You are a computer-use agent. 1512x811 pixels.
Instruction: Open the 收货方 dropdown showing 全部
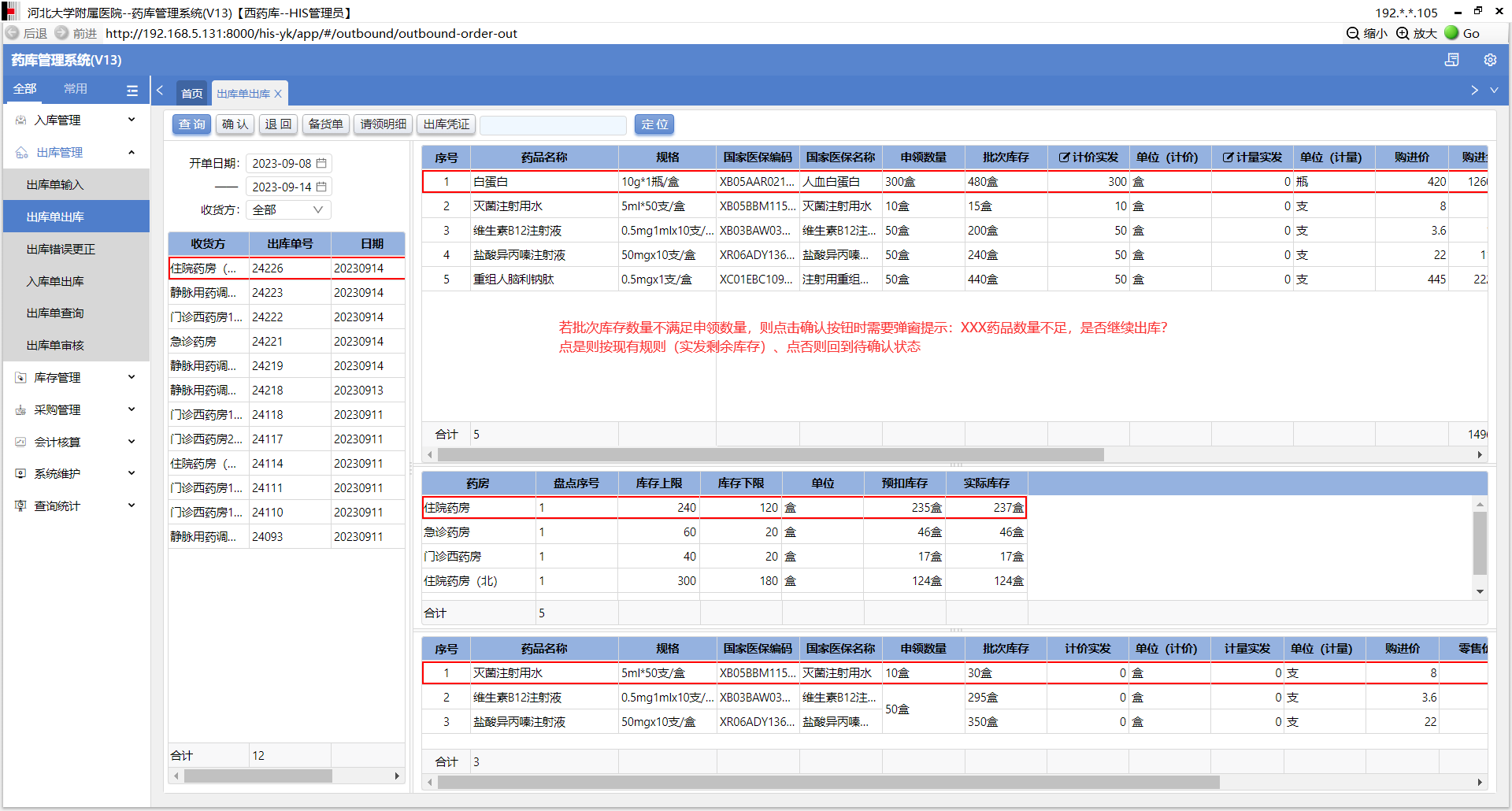pyautogui.click(x=288, y=209)
